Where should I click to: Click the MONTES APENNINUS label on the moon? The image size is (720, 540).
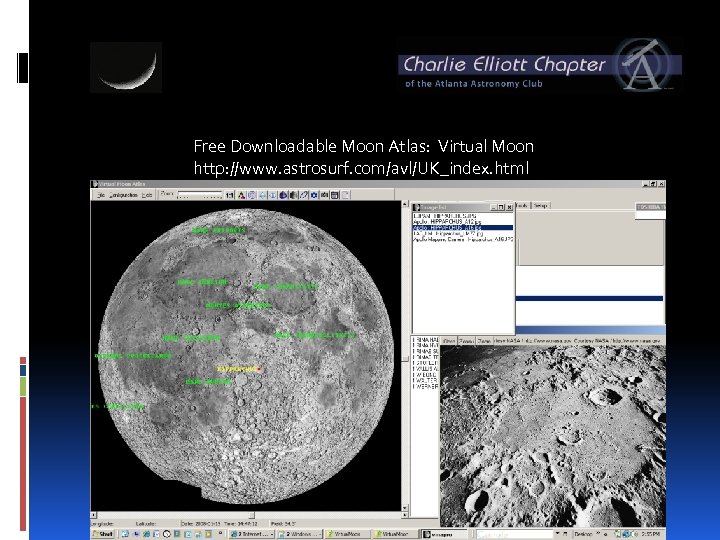click(x=238, y=305)
